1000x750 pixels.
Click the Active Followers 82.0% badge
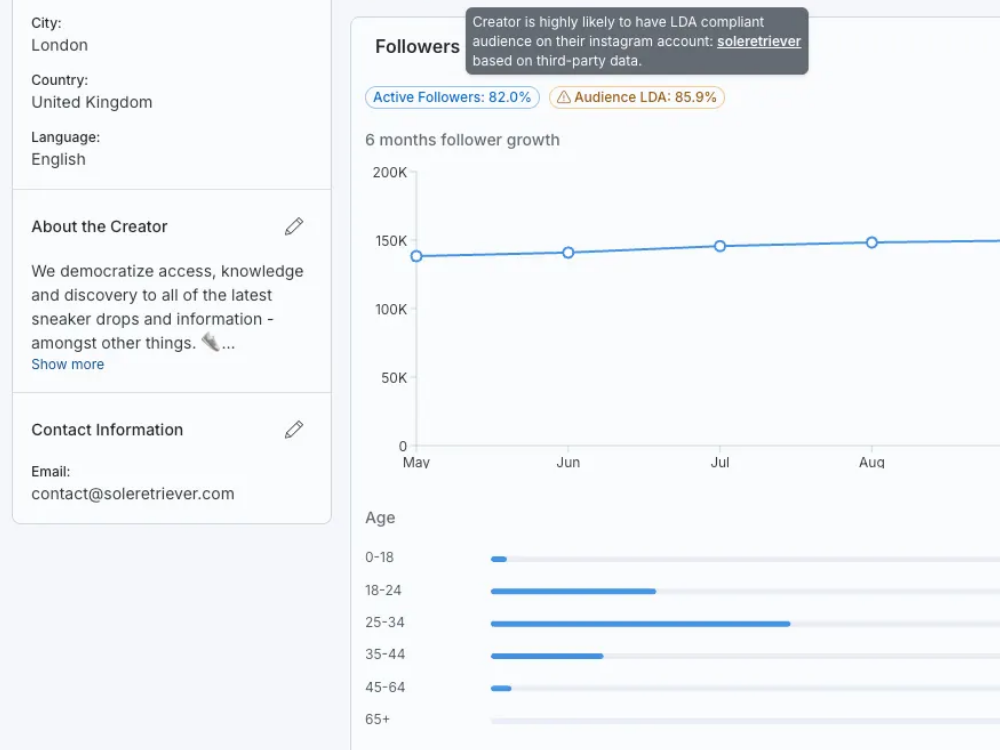(452, 98)
